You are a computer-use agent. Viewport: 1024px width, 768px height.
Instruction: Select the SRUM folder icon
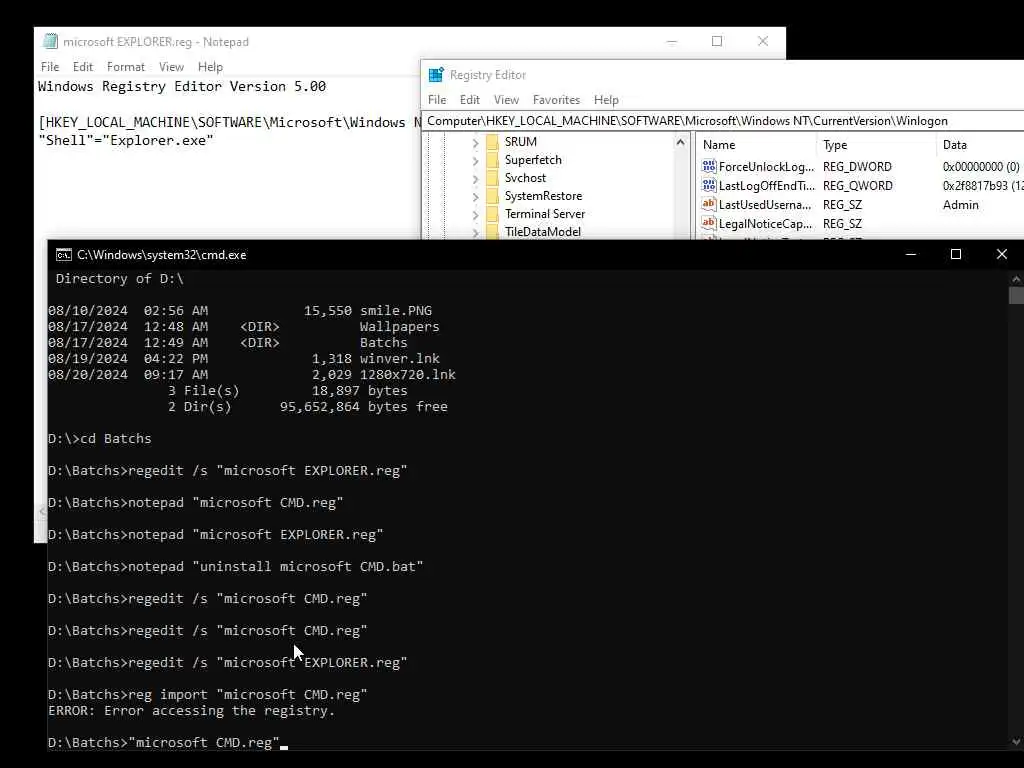click(x=492, y=142)
